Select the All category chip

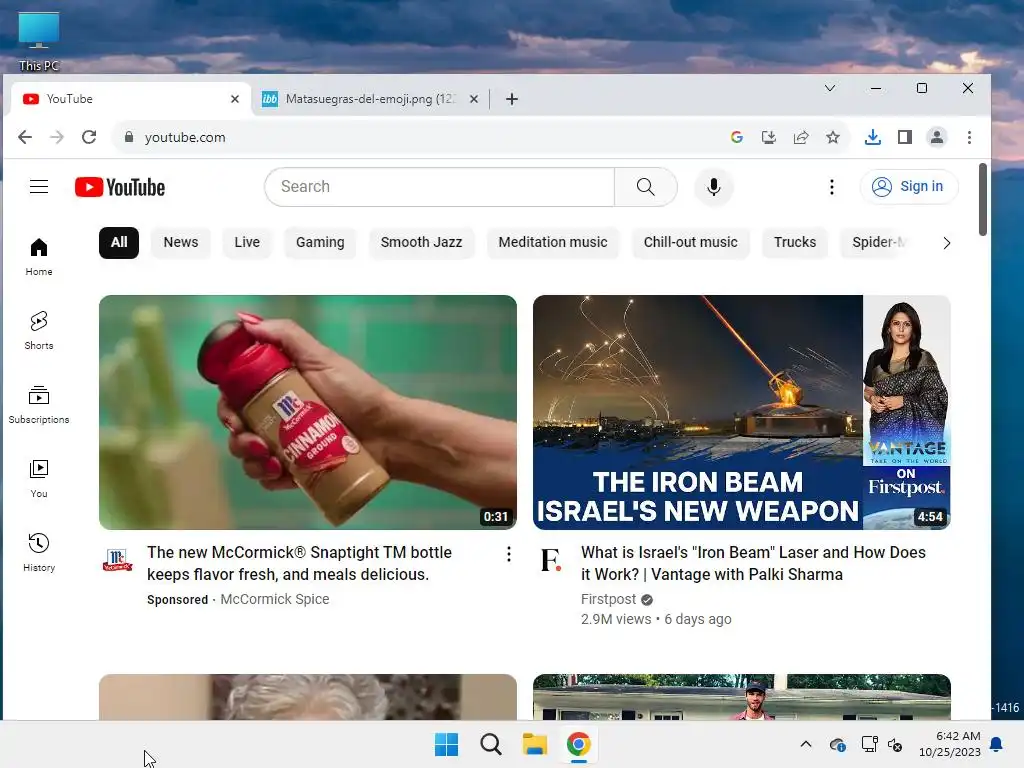pyautogui.click(x=119, y=242)
